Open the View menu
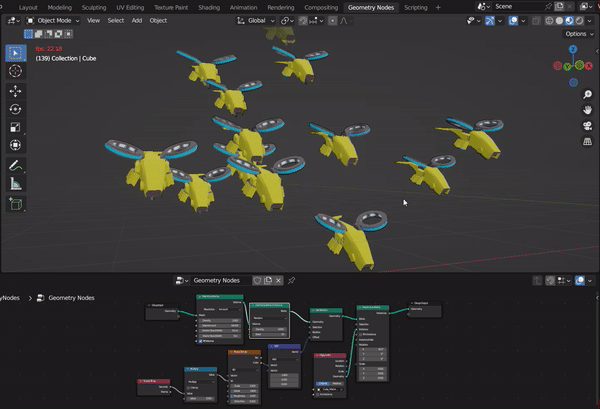The image size is (600, 409). click(x=93, y=21)
